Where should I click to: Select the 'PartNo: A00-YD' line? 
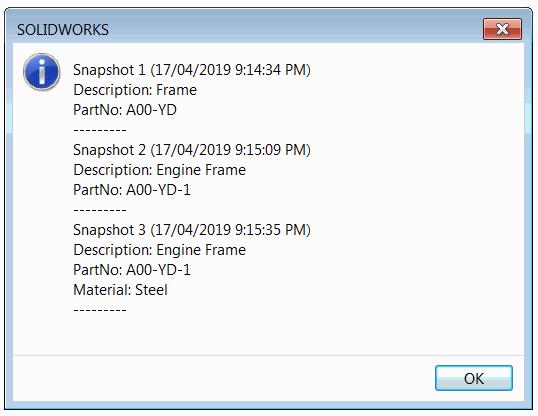tap(125, 110)
